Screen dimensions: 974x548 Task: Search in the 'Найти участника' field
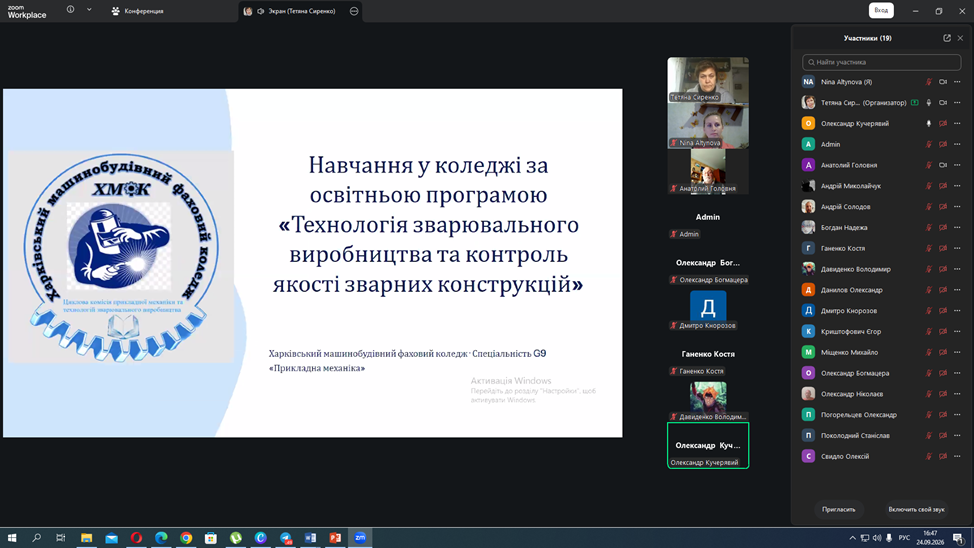tap(881, 62)
